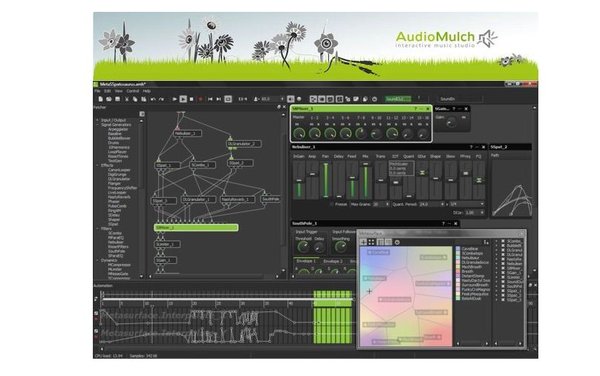Screen dimensions: 600x376
Task: Click the red Record button
Action: point(200,99)
